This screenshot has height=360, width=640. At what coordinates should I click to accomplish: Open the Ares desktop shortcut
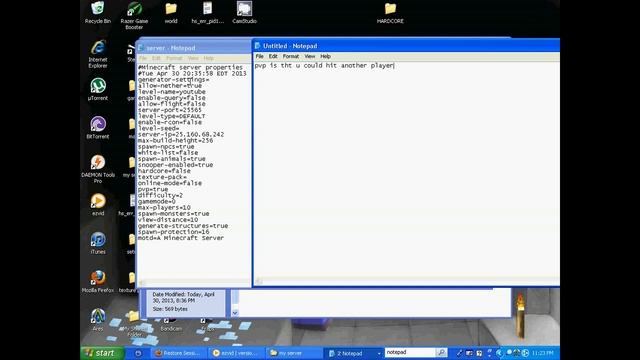pyautogui.click(x=98, y=320)
